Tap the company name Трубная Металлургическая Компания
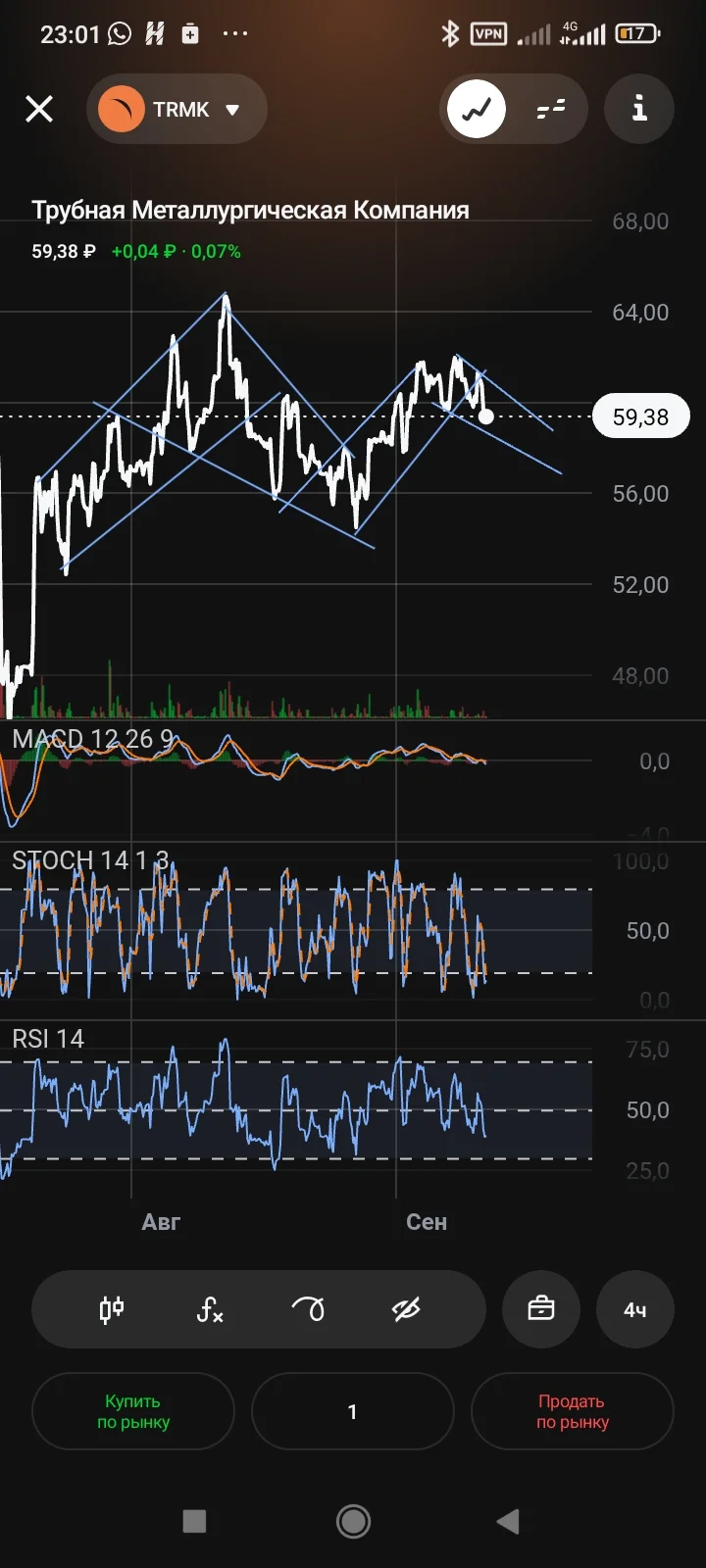Viewport: 706px width, 1568px height. tap(250, 210)
